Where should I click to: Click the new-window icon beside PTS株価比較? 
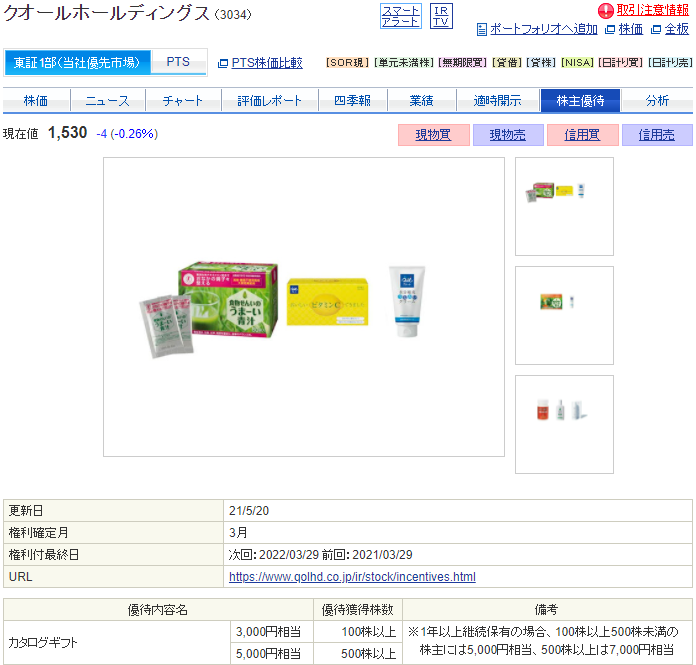223,63
